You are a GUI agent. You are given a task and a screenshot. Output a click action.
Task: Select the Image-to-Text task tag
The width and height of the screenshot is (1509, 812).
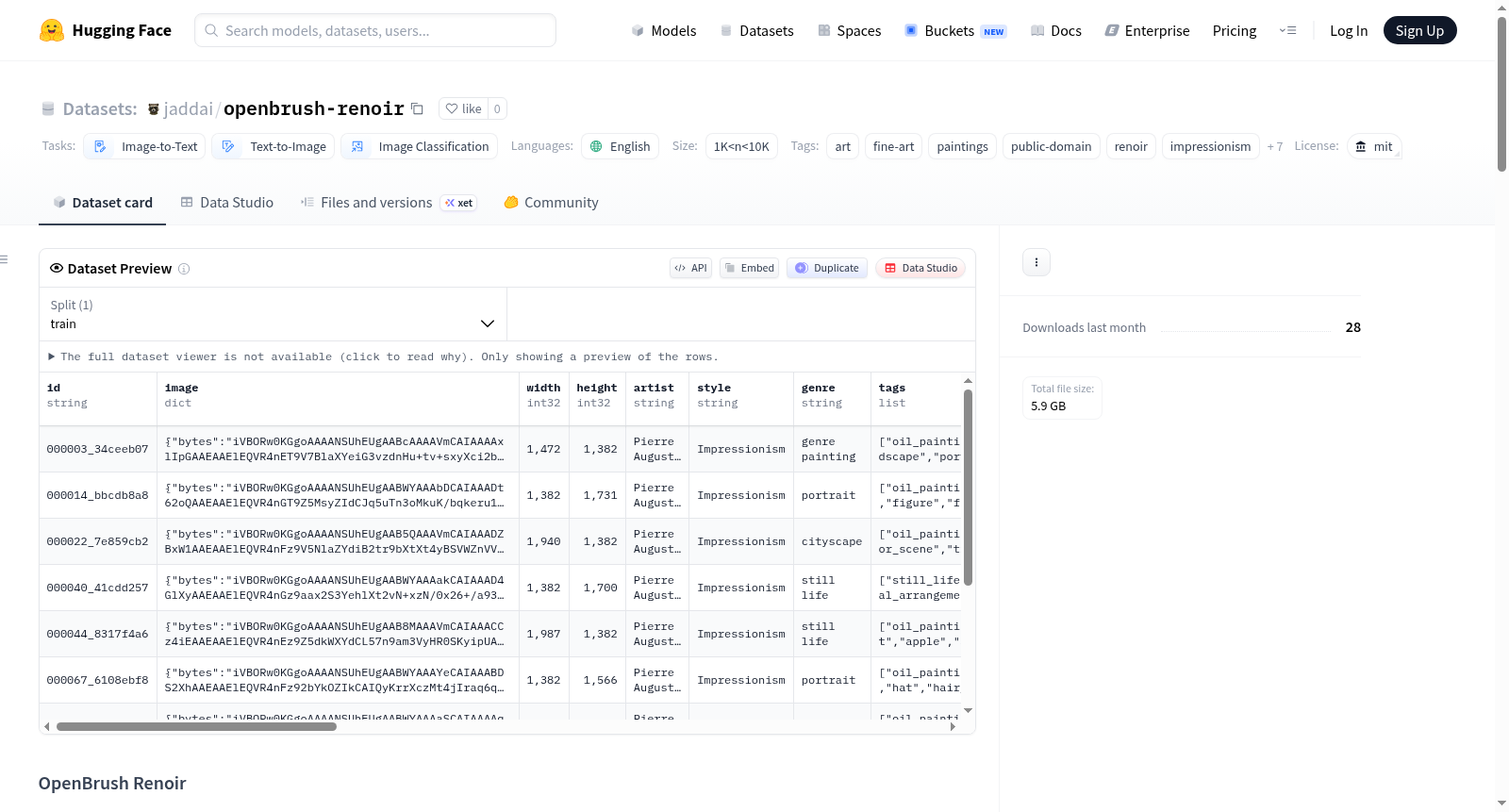145,146
